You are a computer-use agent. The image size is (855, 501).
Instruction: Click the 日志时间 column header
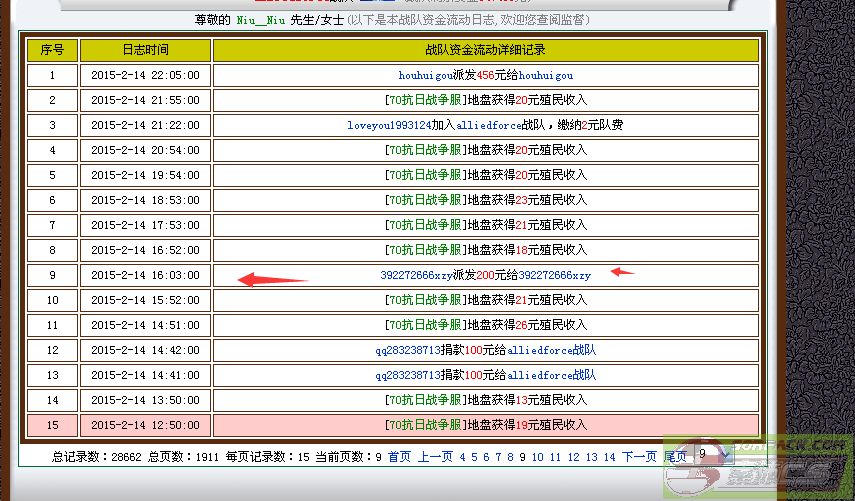coord(145,49)
